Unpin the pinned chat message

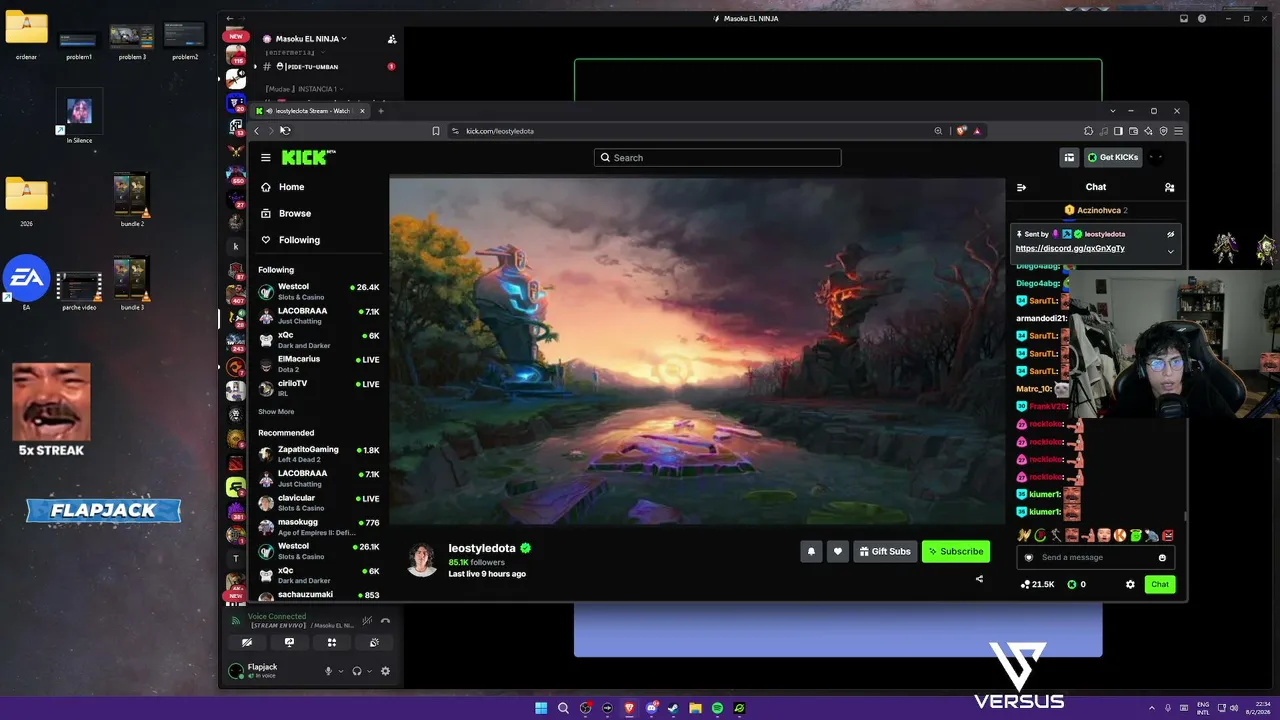1170,234
